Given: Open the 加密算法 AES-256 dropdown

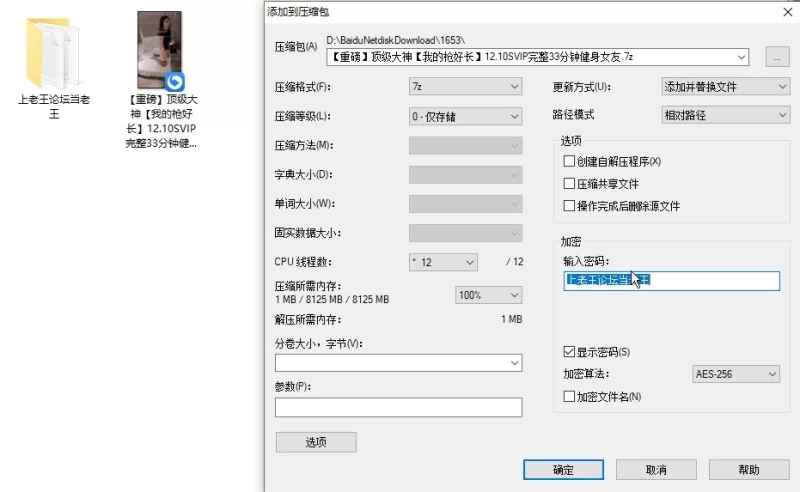Looking at the screenshot, I should [x=736, y=374].
